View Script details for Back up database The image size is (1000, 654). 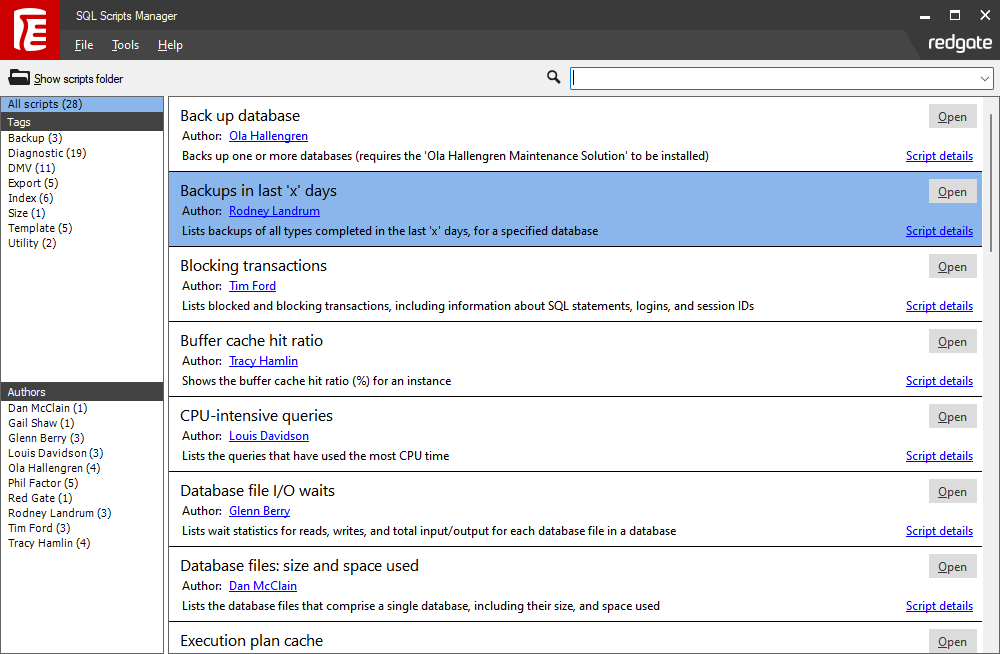939,156
